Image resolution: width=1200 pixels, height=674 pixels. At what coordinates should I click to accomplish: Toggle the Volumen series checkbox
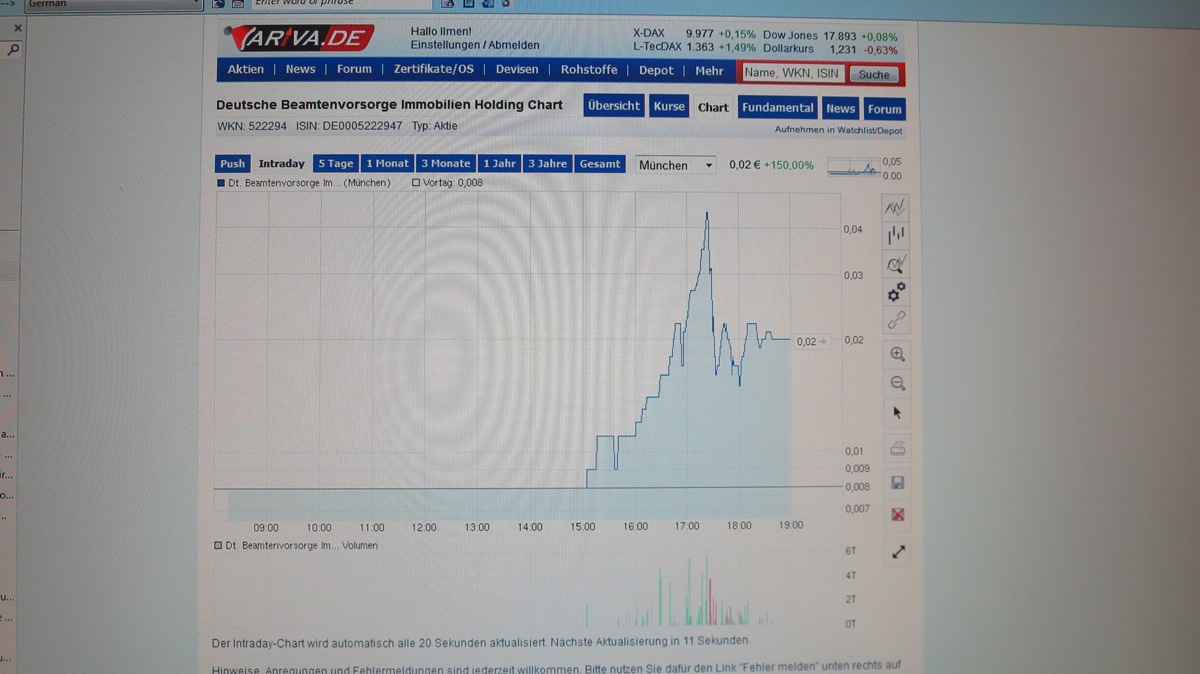tap(218, 546)
